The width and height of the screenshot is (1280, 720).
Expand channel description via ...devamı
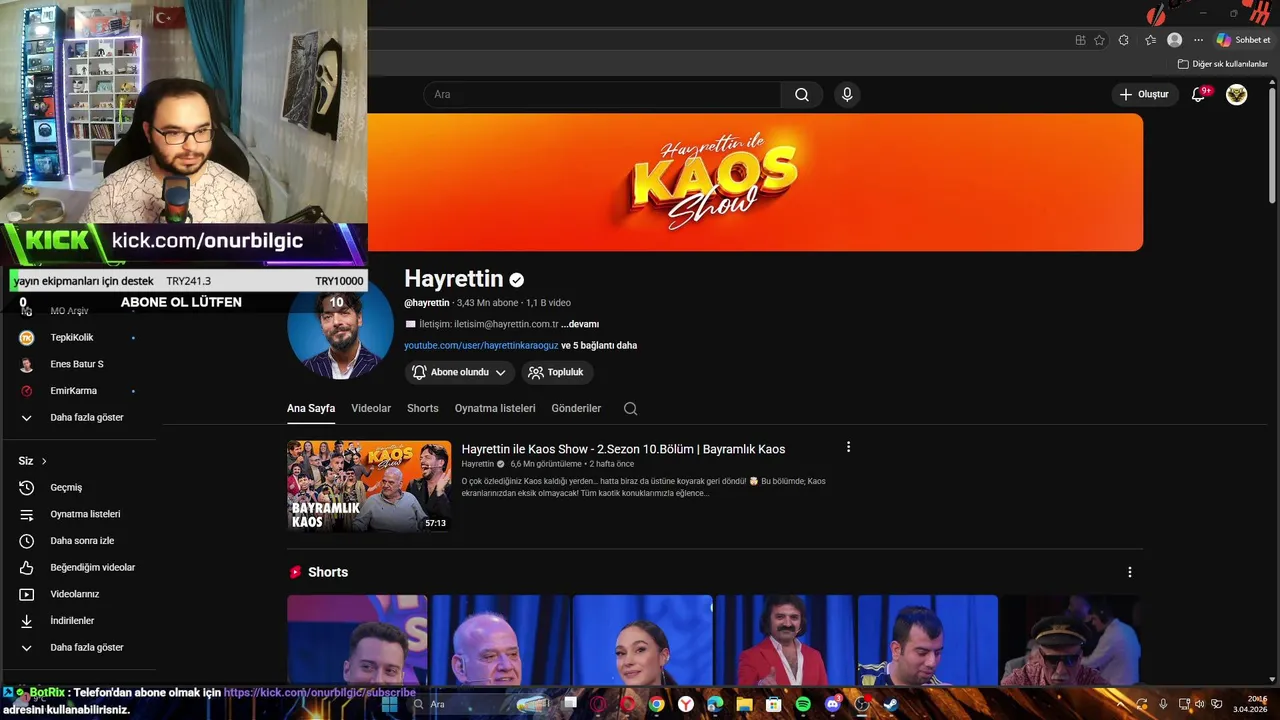(x=580, y=324)
